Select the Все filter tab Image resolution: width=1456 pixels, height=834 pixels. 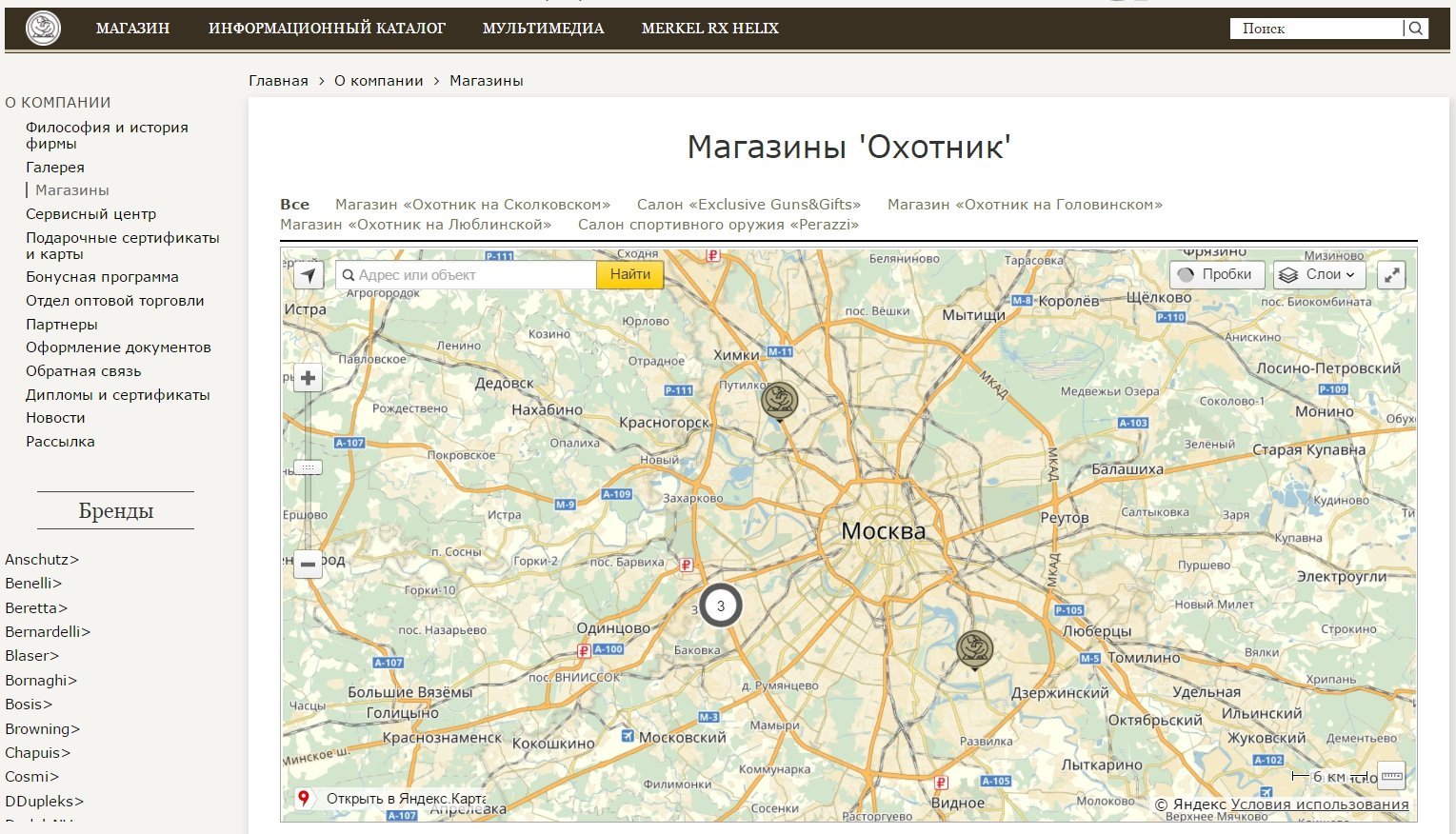pos(294,204)
